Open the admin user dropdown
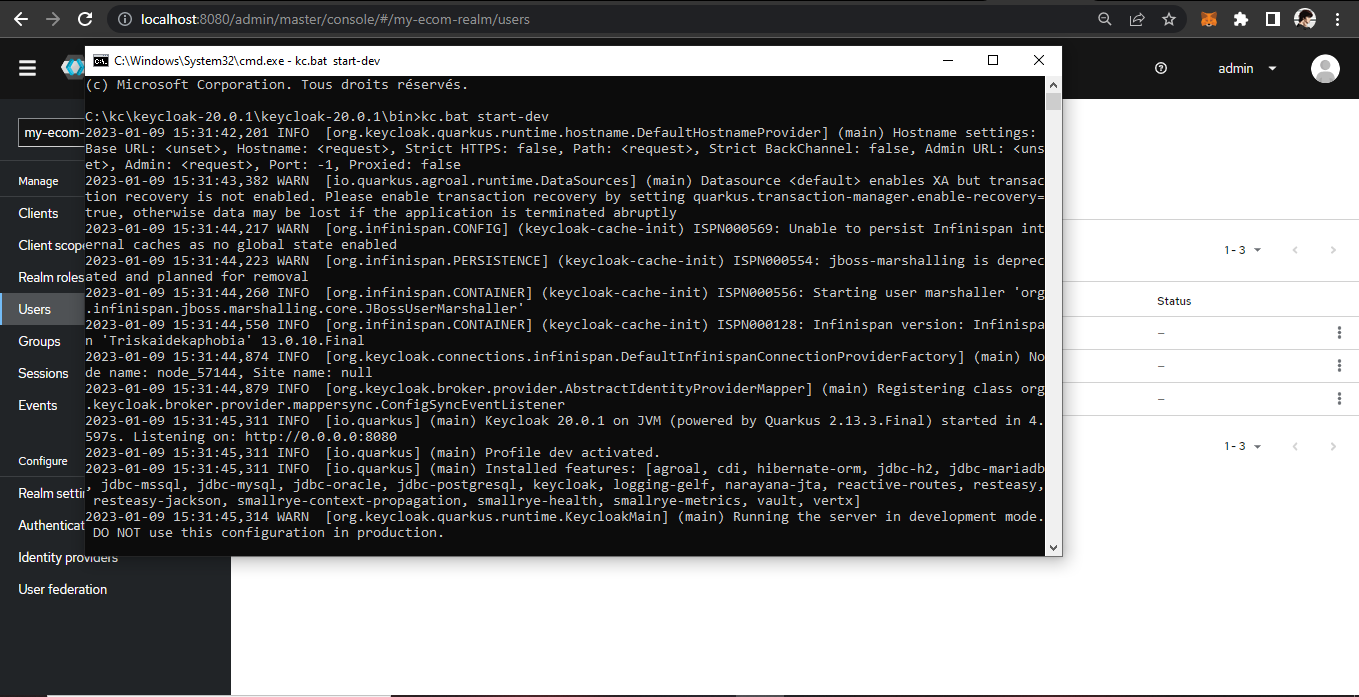 click(x=1247, y=68)
